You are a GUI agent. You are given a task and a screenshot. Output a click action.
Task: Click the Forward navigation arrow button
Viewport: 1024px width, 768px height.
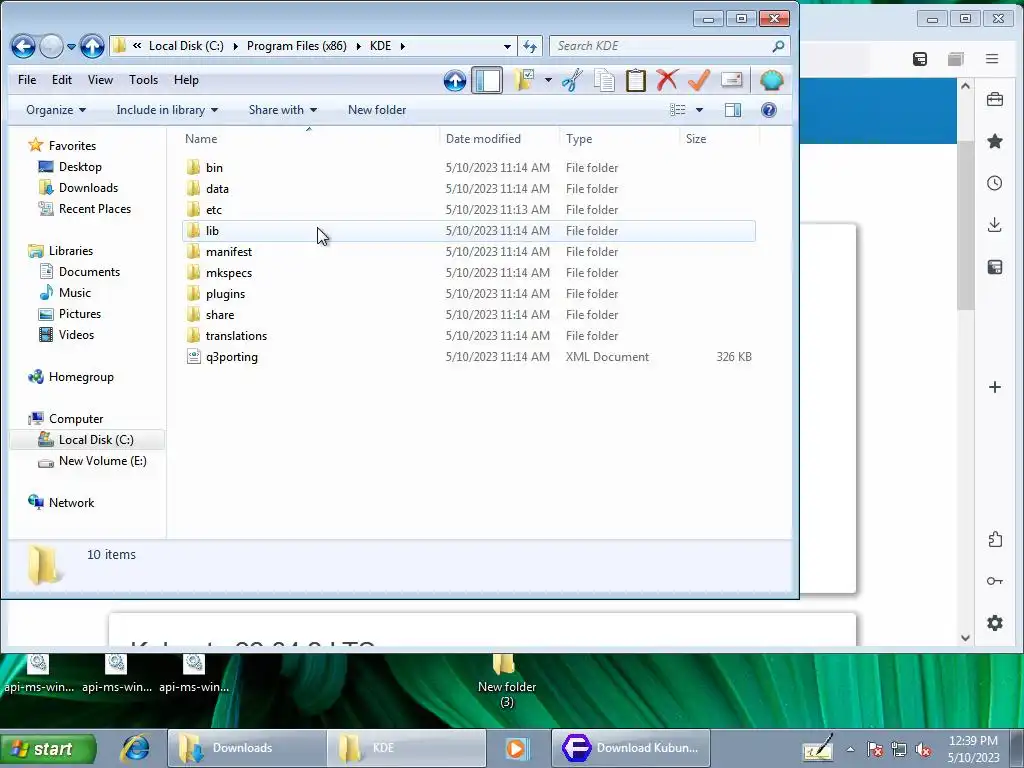[x=52, y=46]
